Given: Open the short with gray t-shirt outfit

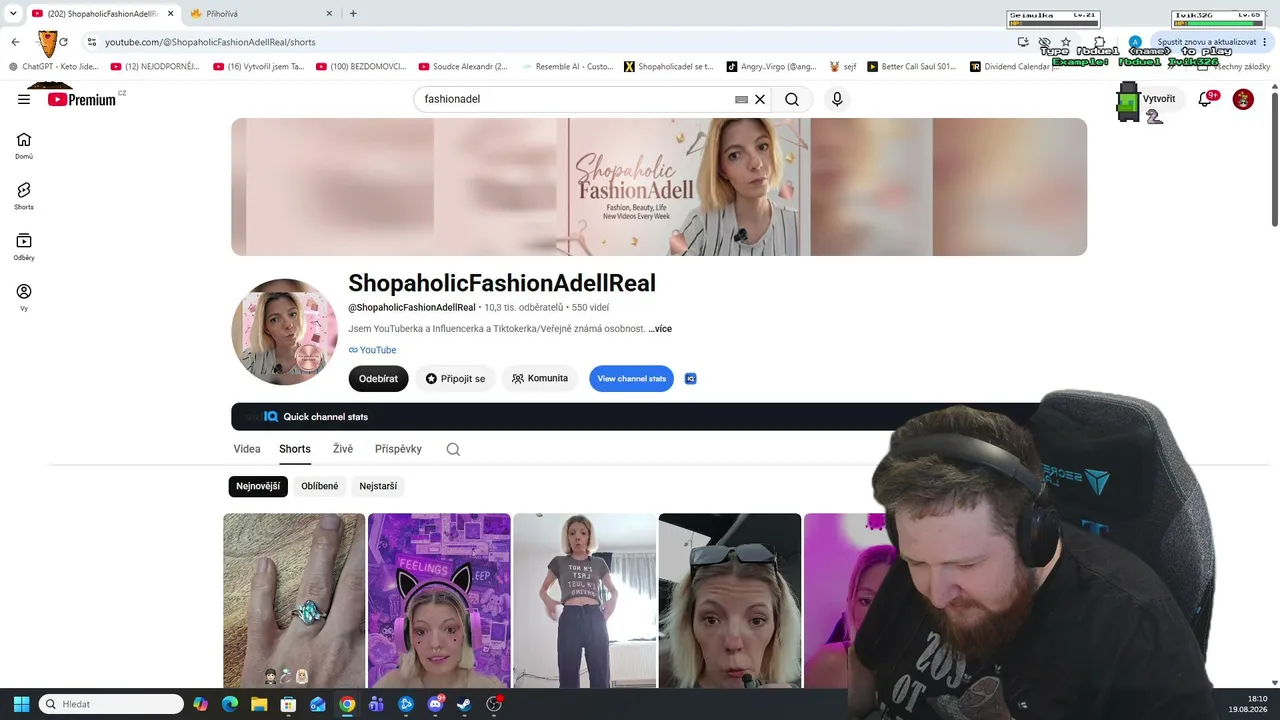Looking at the screenshot, I should 585,600.
